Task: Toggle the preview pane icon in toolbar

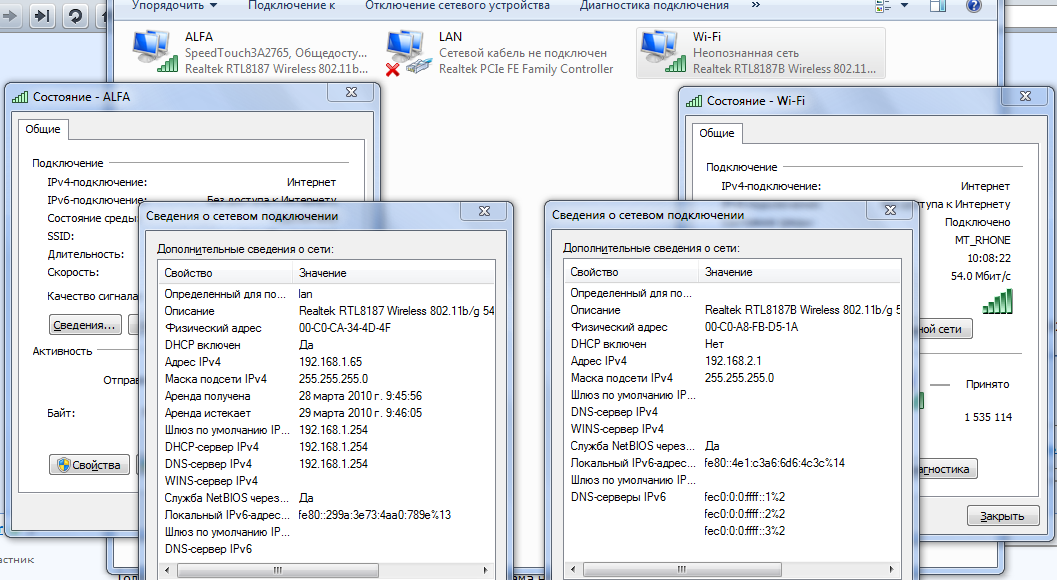Action: pos(938,6)
